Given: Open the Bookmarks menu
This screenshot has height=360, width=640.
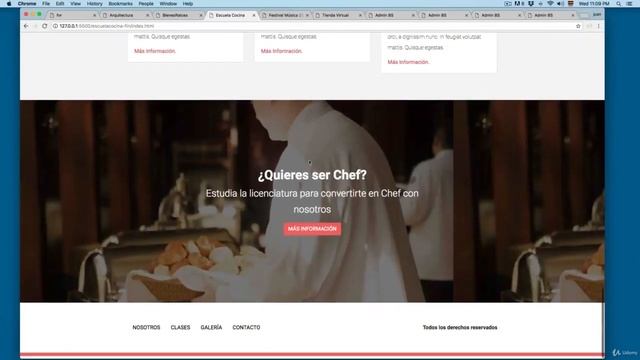Looking at the screenshot, I should coord(120,4).
